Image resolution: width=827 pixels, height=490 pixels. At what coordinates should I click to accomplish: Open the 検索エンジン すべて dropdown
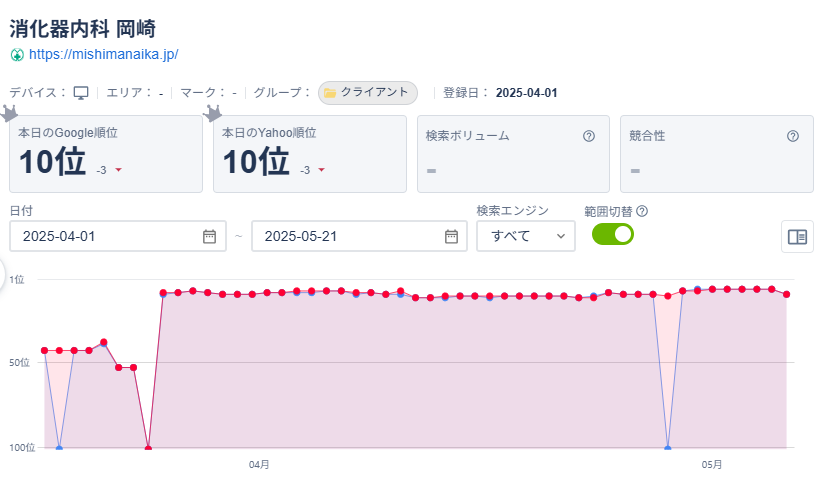click(526, 236)
